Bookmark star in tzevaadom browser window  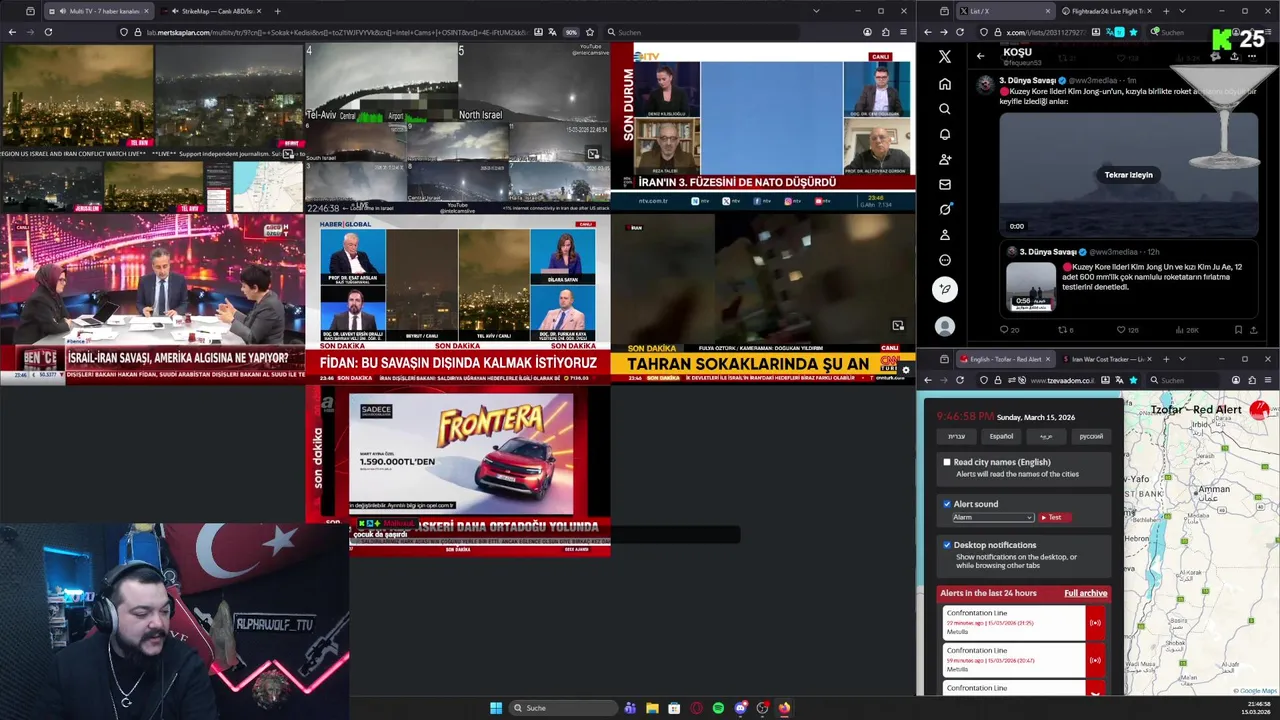[1133, 380]
